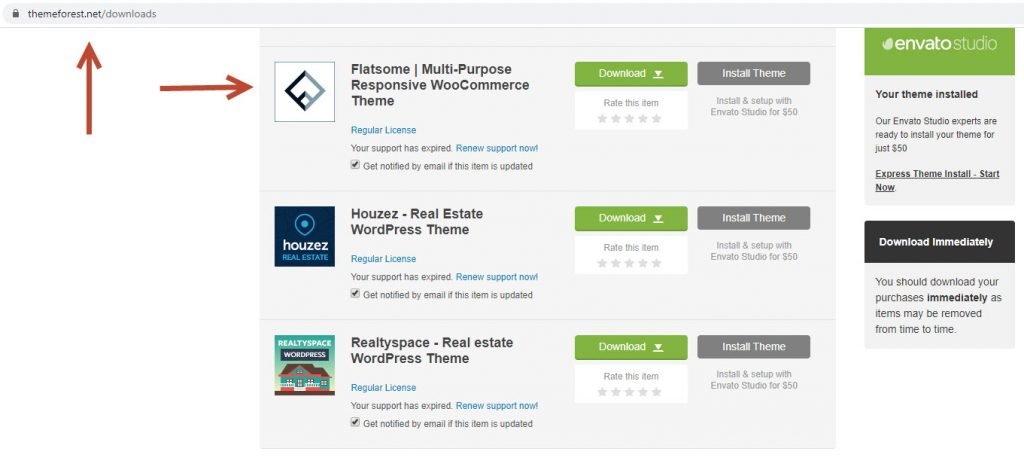Viewport: 1024px width, 476px height.
Task: Click the themeforest.net/downloads address bar URL
Action: pyautogui.click(x=92, y=14)
